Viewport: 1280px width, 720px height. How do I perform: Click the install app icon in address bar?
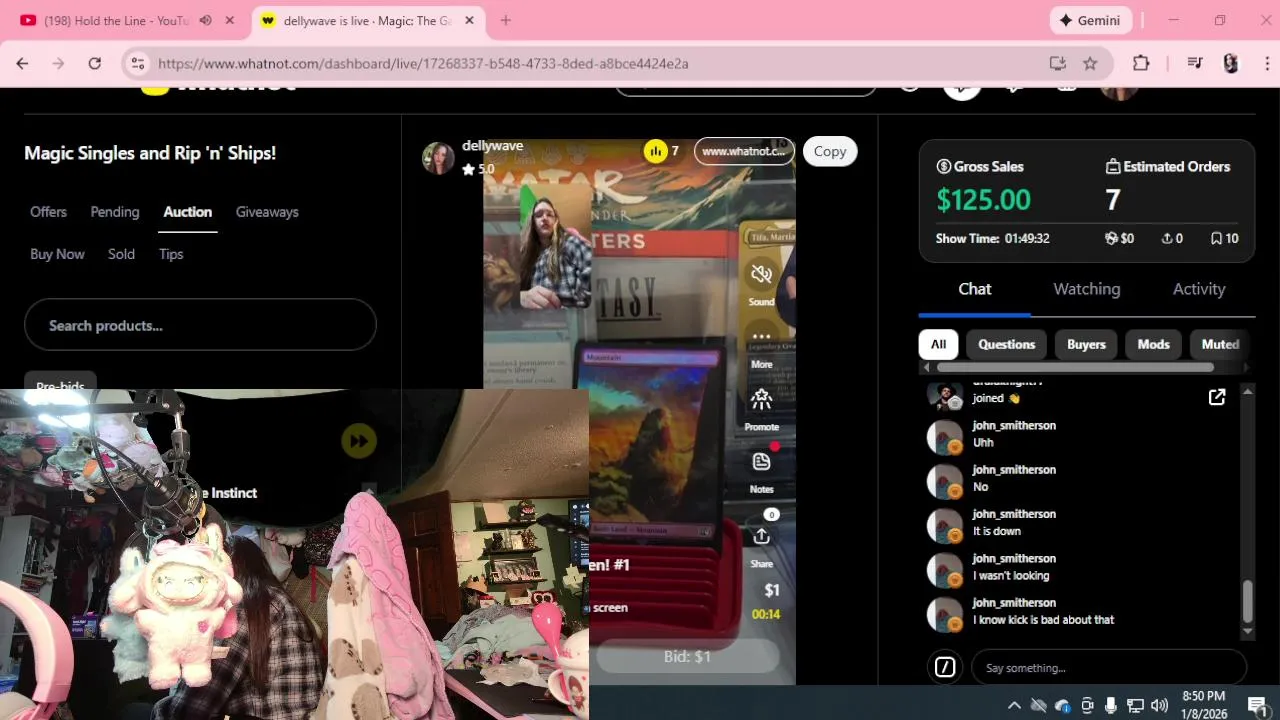1058,63
